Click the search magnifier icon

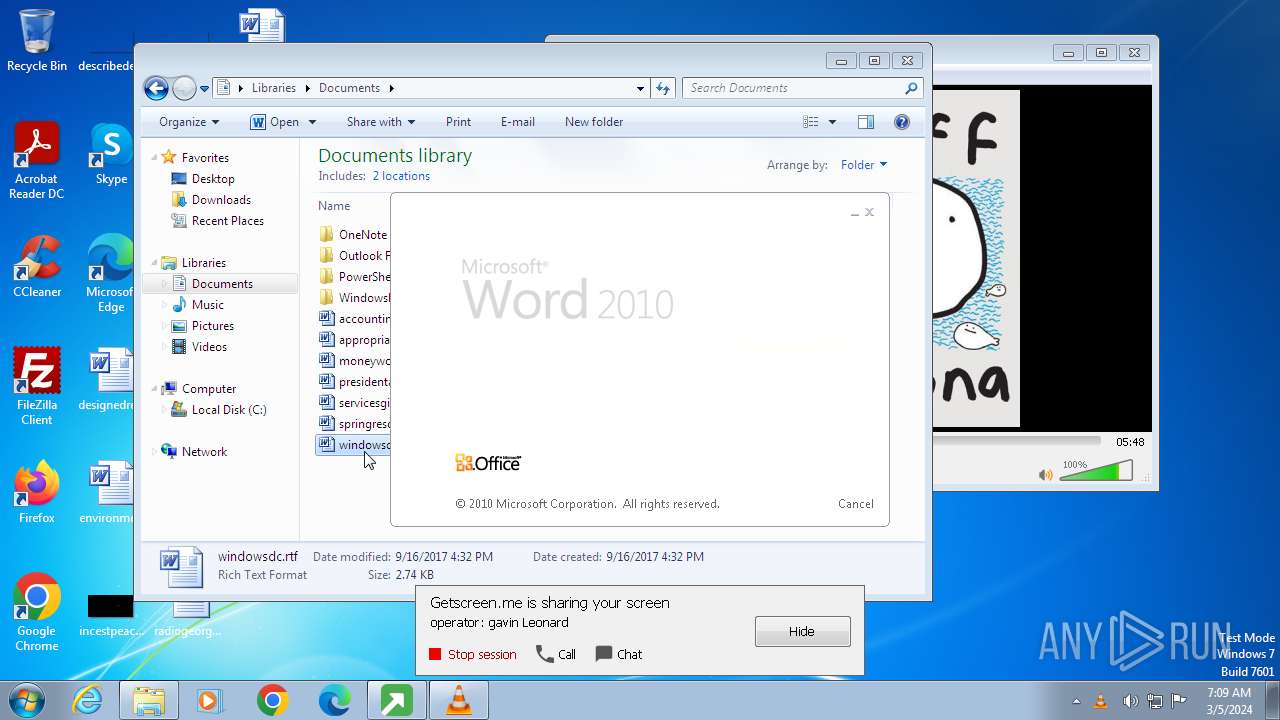click(x=911, y=88)
